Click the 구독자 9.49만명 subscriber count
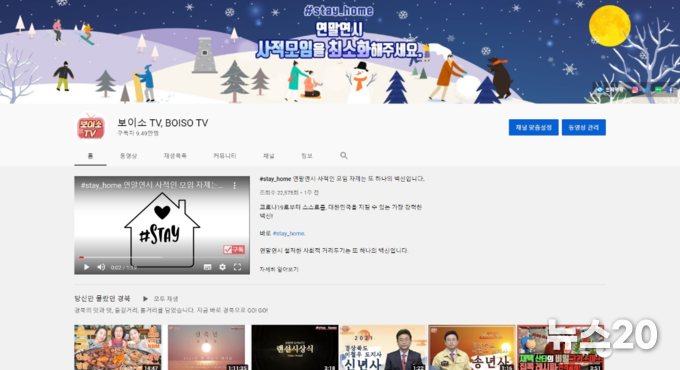 click(x=138, y=133)
